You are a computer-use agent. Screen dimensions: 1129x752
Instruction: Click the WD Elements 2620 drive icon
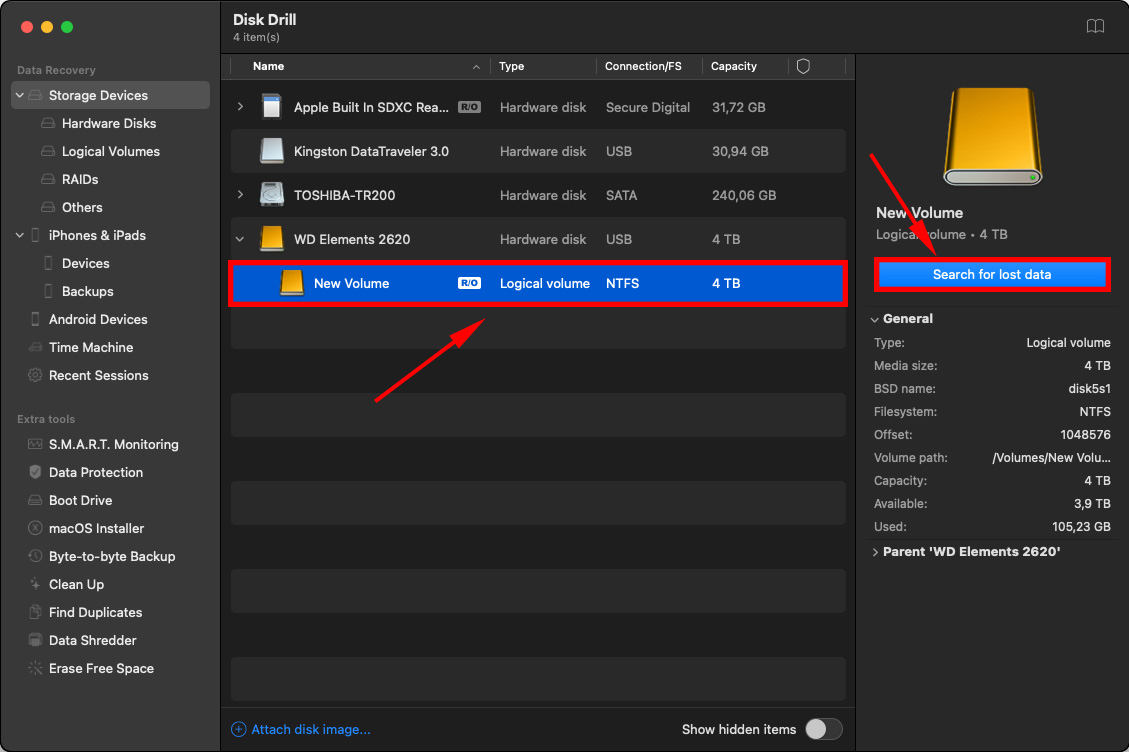[x=271, y=238]
